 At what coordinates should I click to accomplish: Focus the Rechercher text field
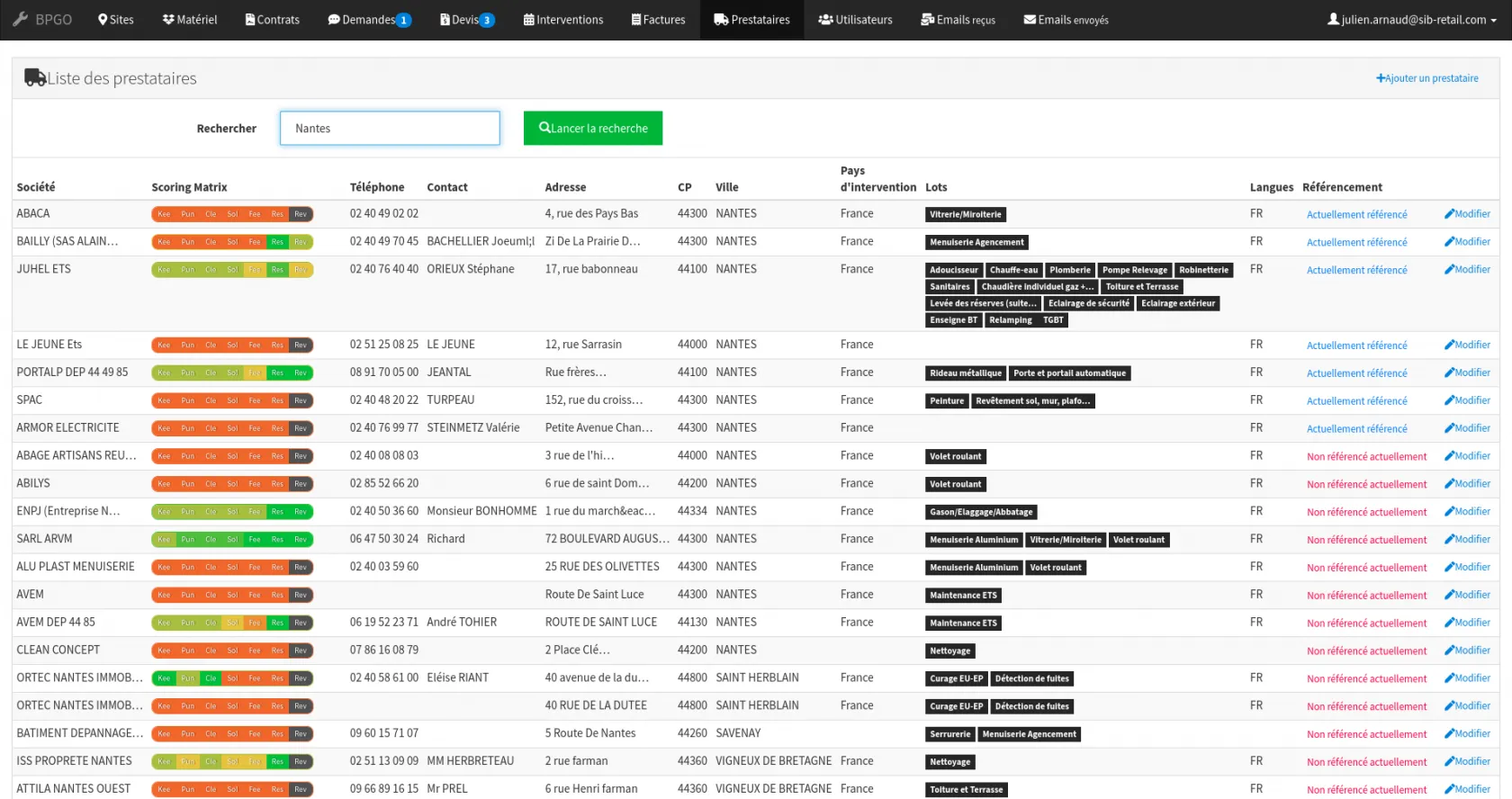coord(390,129)
